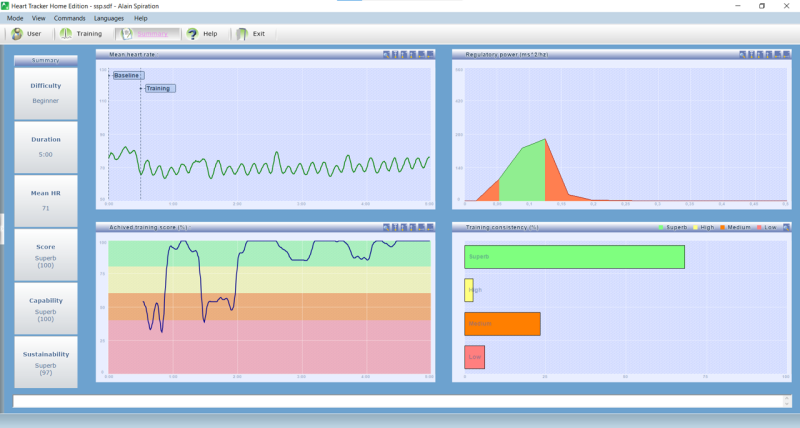This screenshot has height=428, width=800.
Task: Close the Heart Tracker window
Action: 786,6
